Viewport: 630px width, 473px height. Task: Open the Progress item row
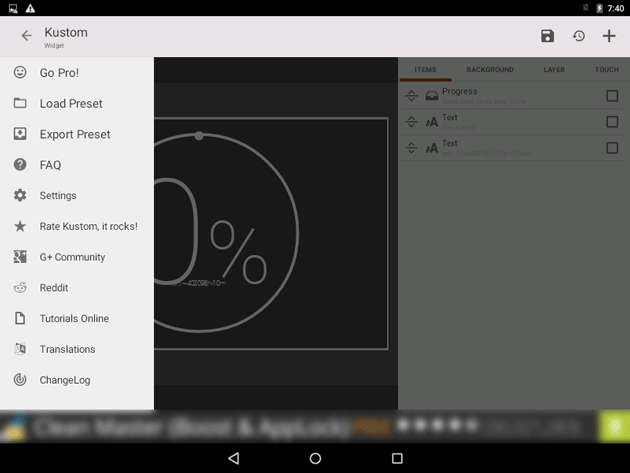(x=511, y=96)
